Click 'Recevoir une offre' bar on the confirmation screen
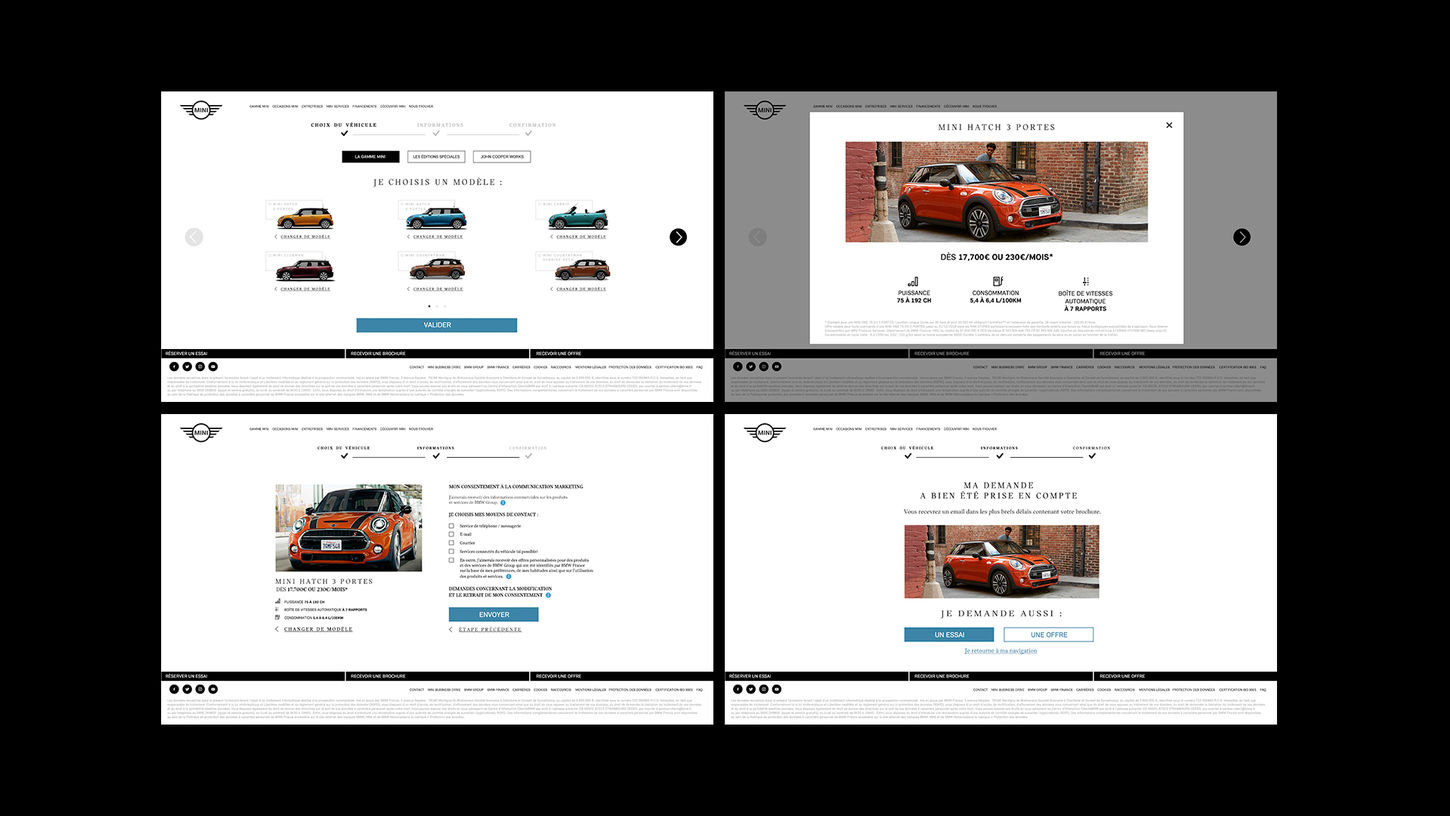Image resolution: width=1450 pixels, height=816 pixels. pos(1186,676)
